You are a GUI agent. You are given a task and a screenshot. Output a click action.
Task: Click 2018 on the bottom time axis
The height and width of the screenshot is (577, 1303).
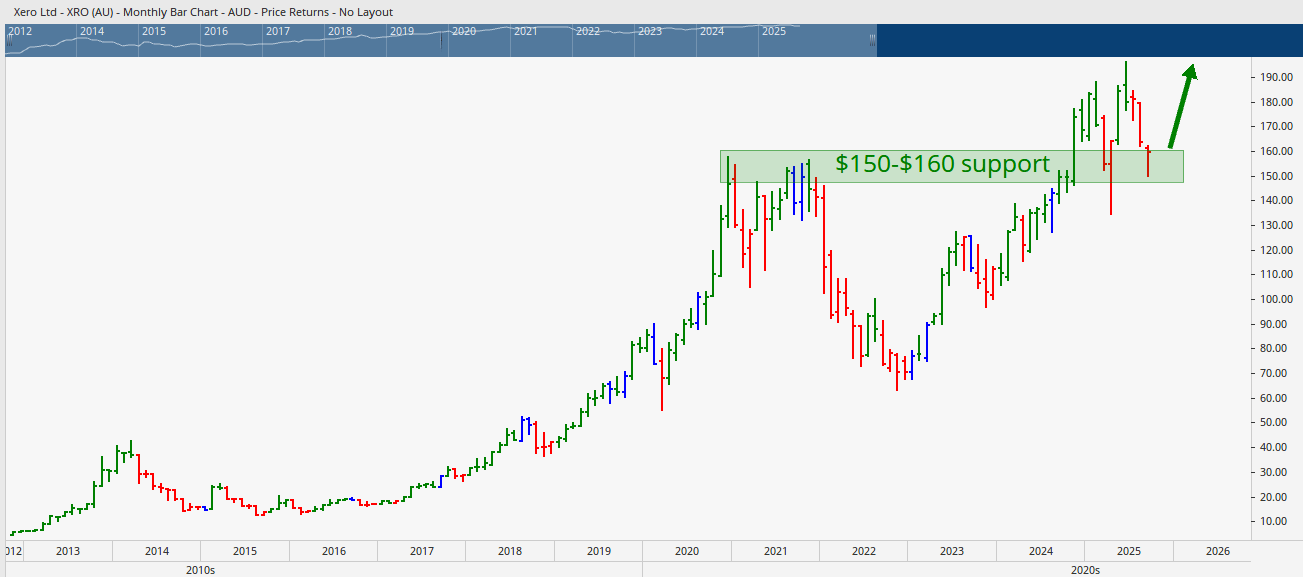(510, 551)
